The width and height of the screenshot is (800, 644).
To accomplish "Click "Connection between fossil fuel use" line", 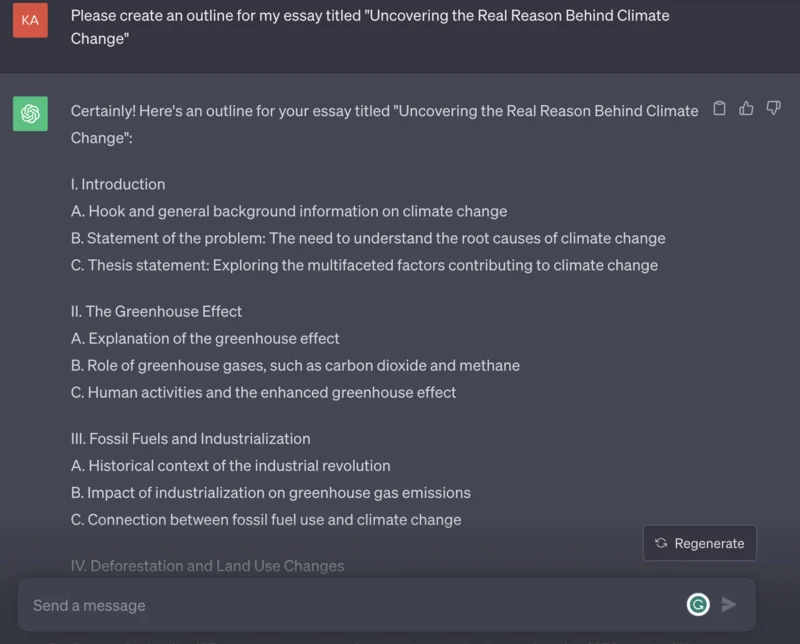I will coord(266,519).
